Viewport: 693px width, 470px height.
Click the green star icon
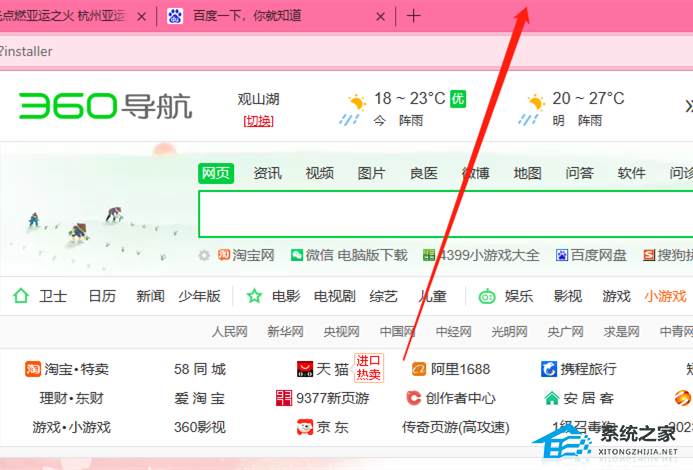pyautogui.click(x=255, y=295)
